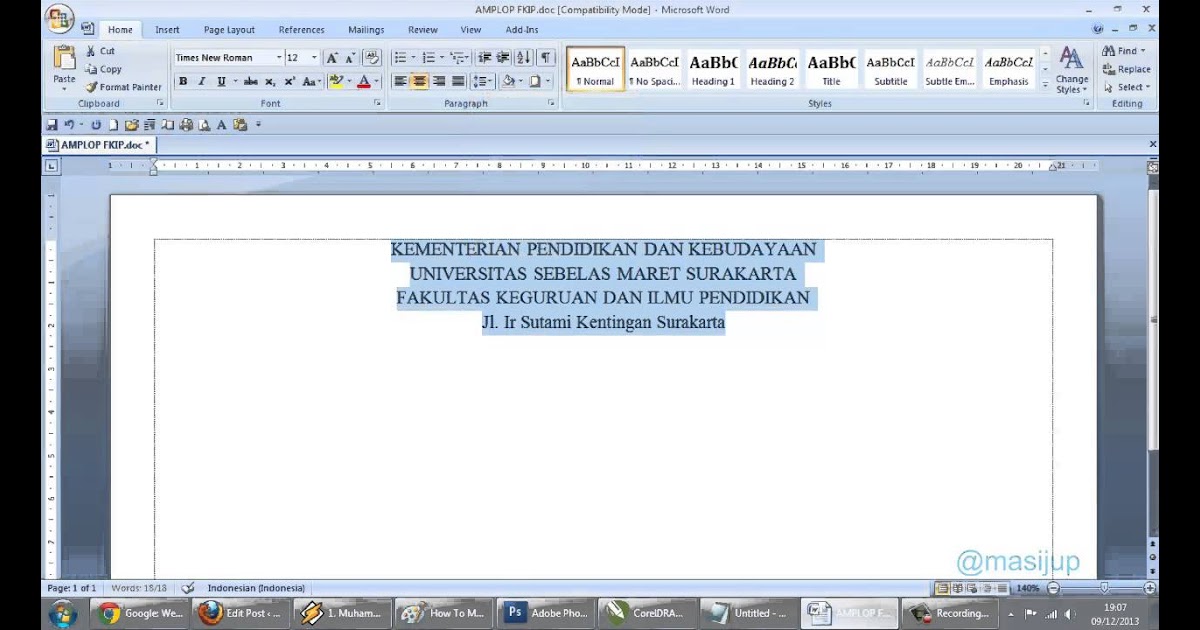Open Line Spacing dropdown
This screenshot has height=630, width=1200.
pos(482,82)
